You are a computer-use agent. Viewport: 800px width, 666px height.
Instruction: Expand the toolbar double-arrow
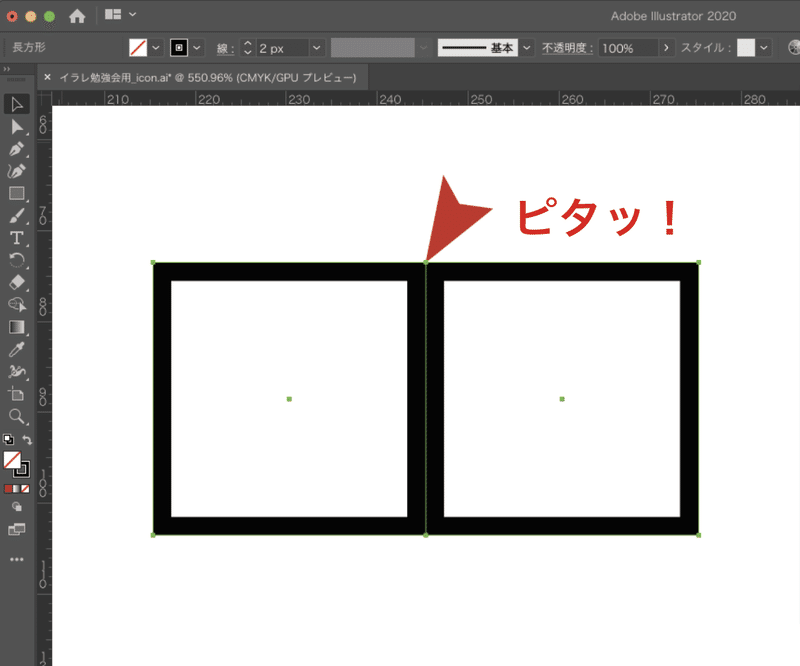[x=7, y=68]
